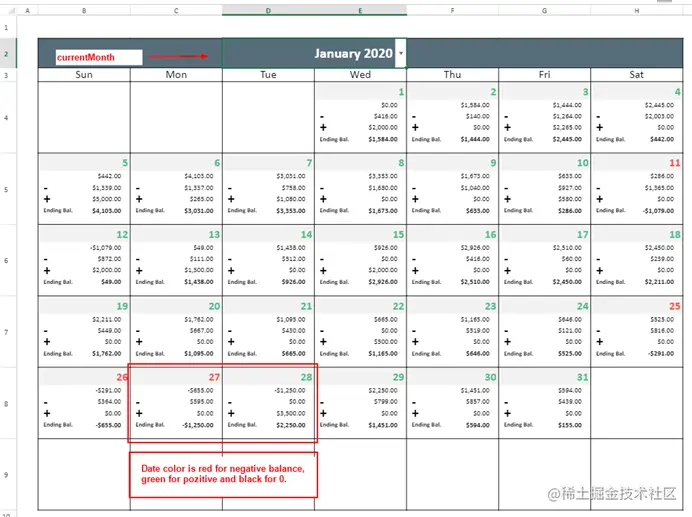Click the Sat weekday header
This screenshot has width=692, height=517.
[x=636, y=75]
